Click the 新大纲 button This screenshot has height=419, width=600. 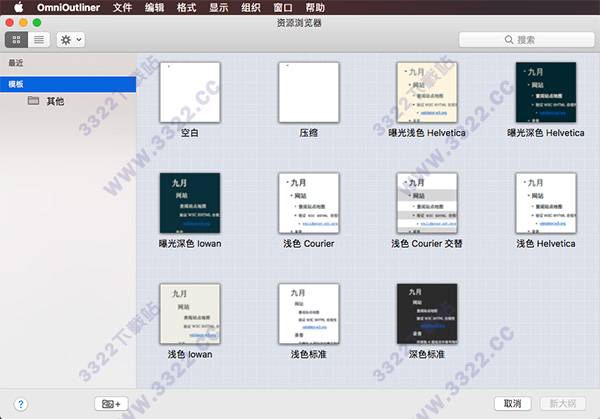point(562,403)
